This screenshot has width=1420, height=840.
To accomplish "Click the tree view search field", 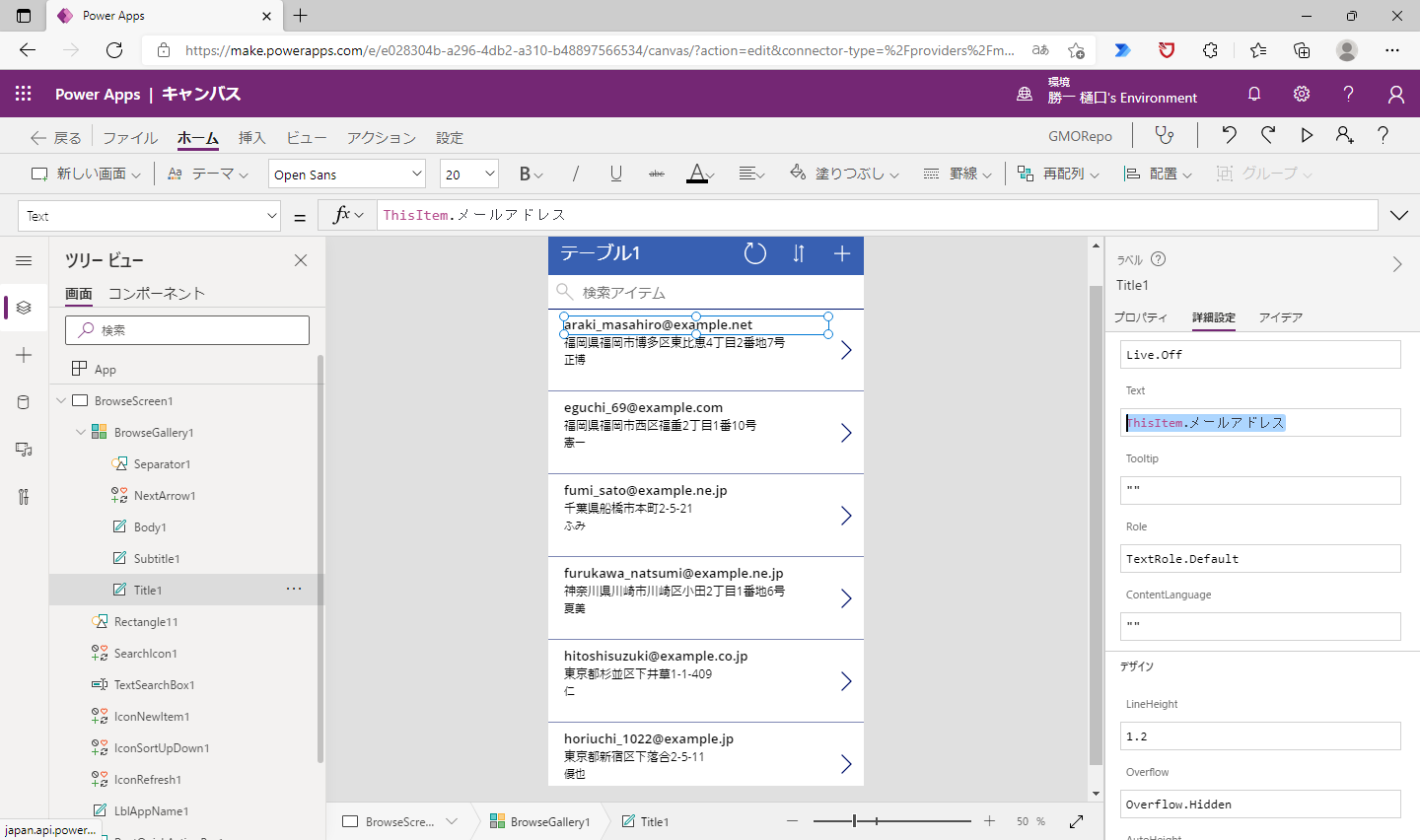I will click(x=187, y=330).
